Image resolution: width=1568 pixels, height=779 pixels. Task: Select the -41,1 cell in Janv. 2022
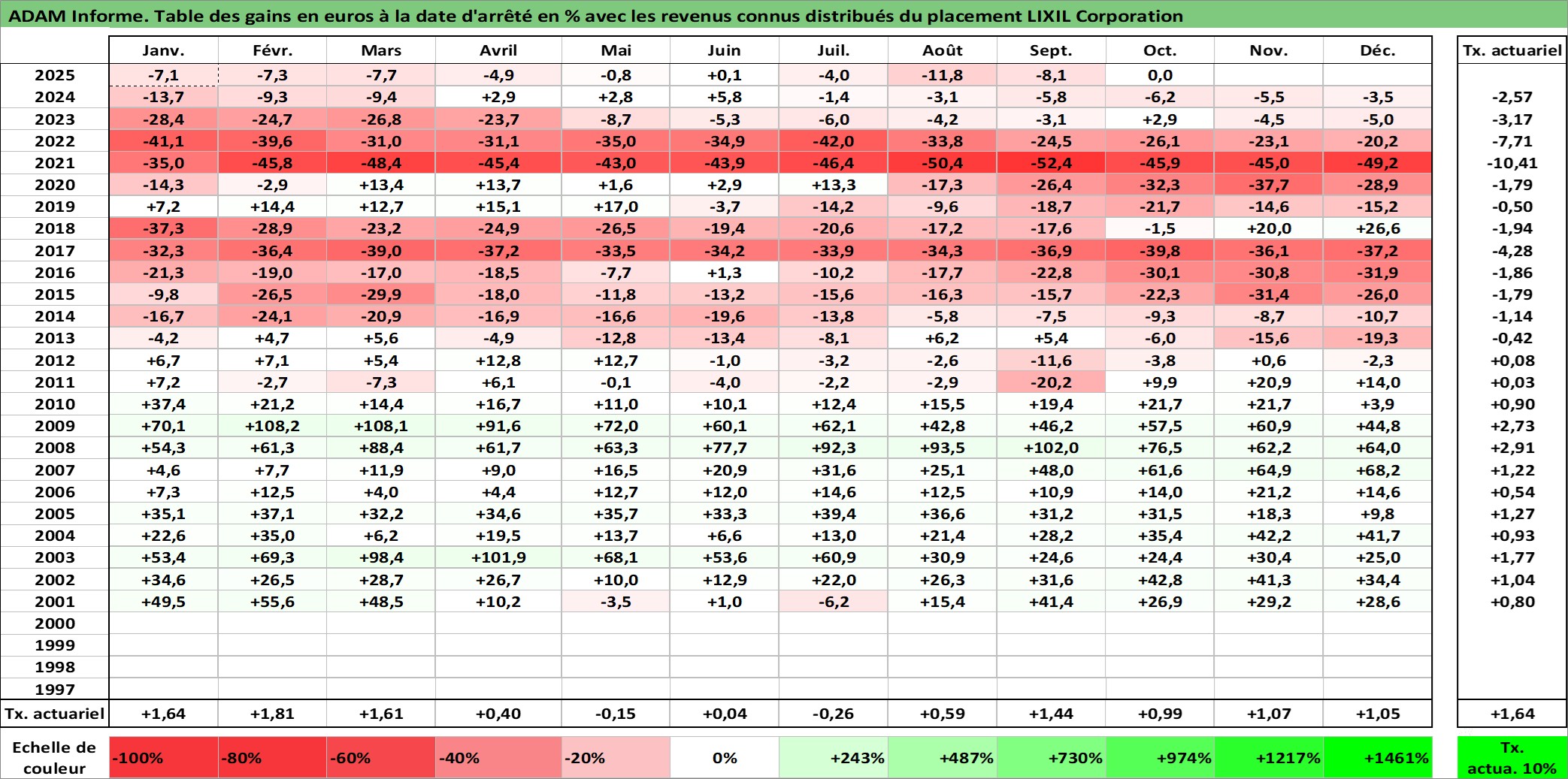click(164, 141)
